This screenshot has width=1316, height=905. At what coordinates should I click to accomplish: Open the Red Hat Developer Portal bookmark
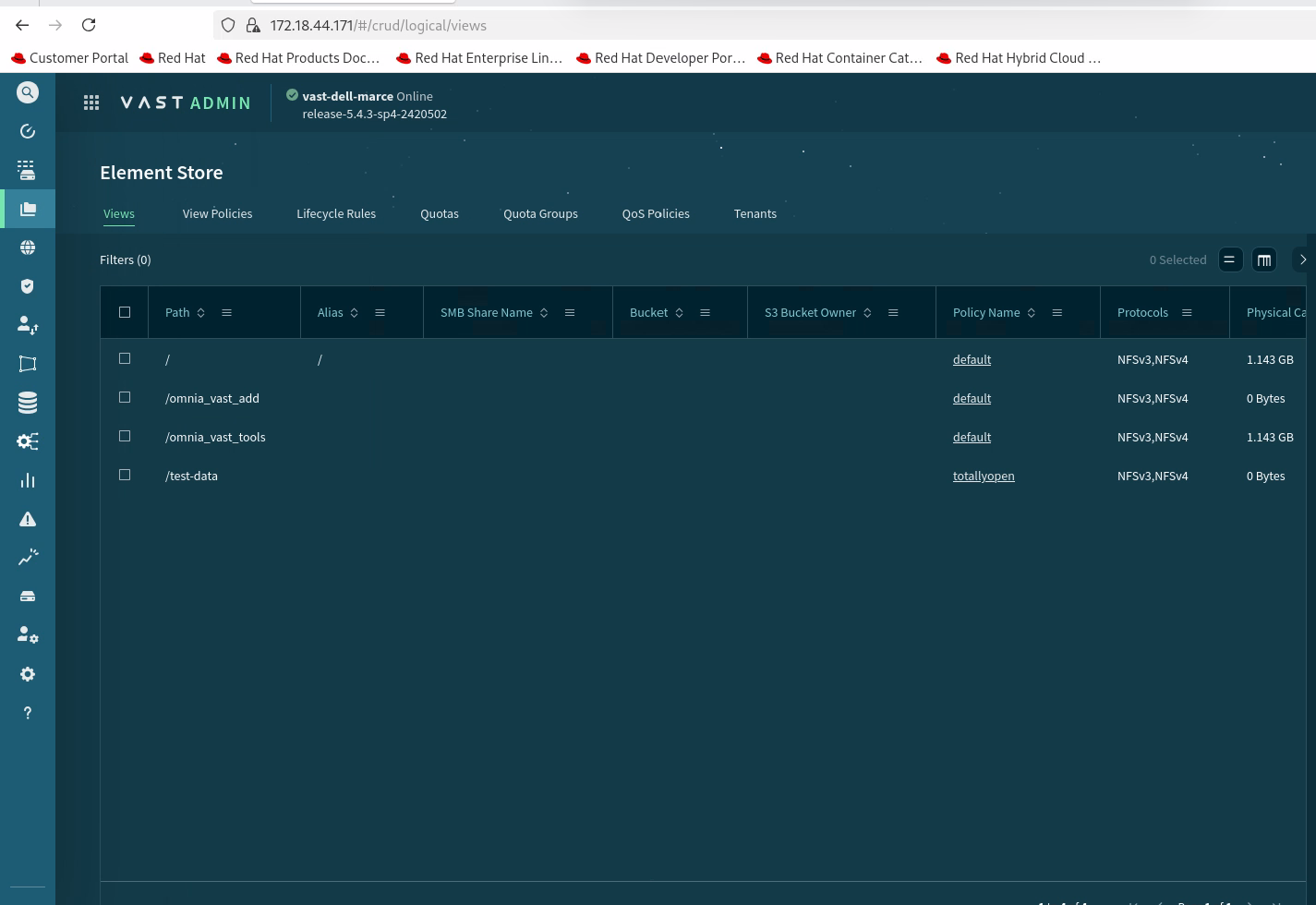tap(660, 57)
